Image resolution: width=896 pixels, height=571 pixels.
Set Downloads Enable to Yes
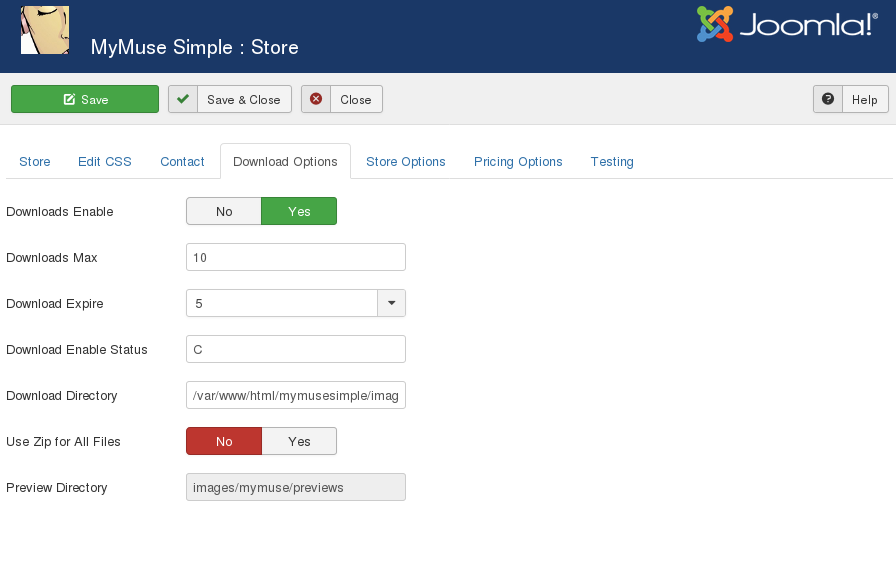pos(299,211)
